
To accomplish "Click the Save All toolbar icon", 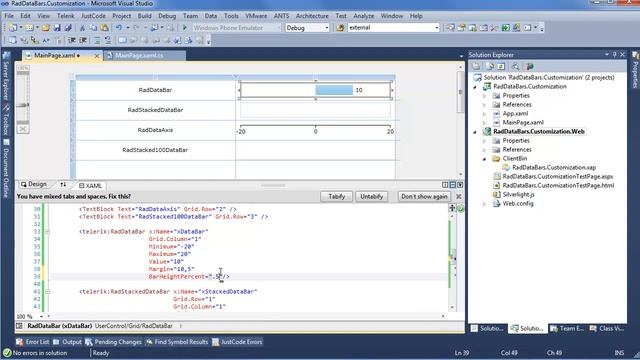I will tap(68, 28).
